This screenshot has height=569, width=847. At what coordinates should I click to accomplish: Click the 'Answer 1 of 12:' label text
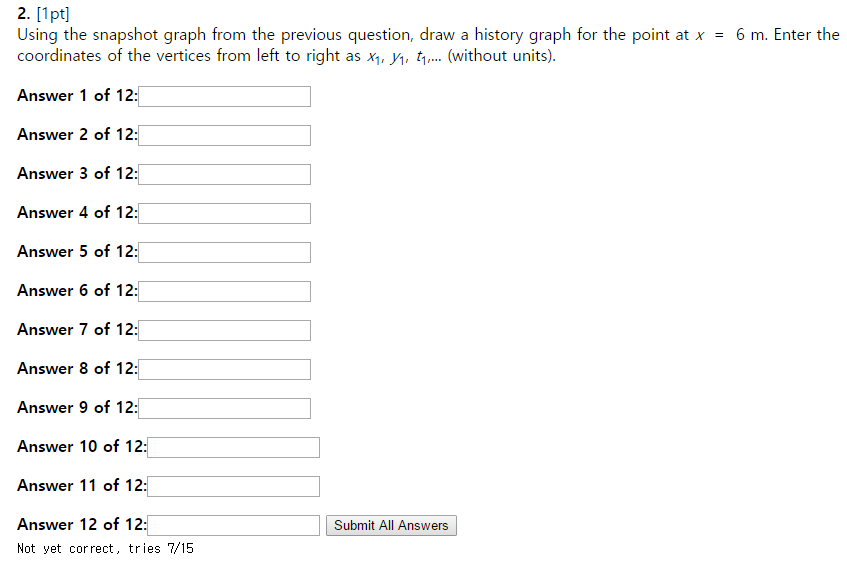[x=77, y=96]
